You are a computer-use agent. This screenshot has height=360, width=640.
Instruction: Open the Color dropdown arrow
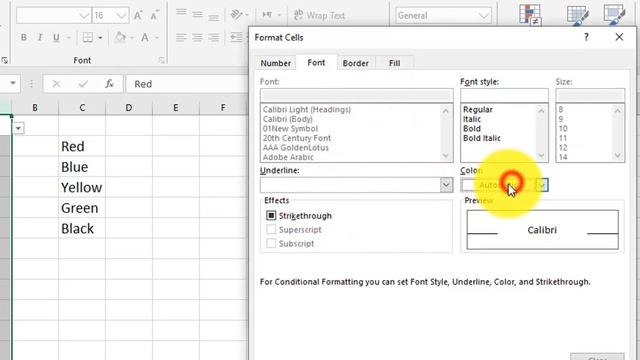542,185
